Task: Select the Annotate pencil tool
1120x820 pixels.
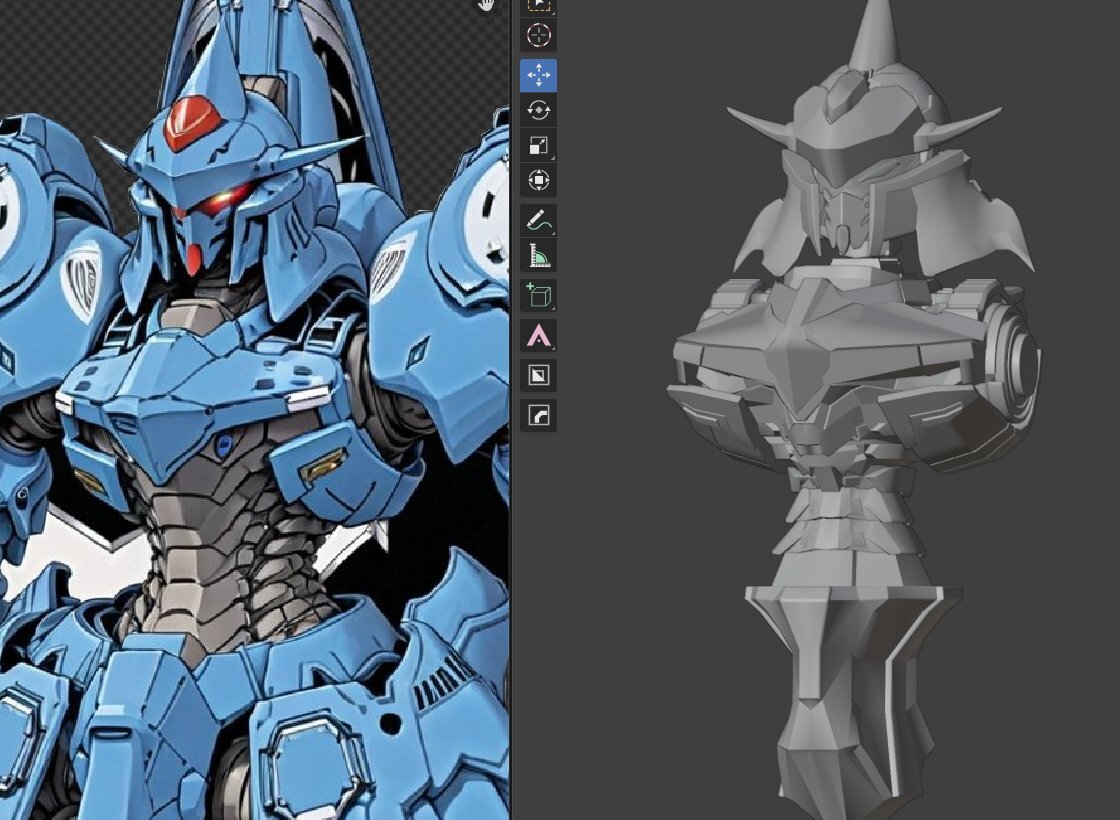Action: [539, 220]
